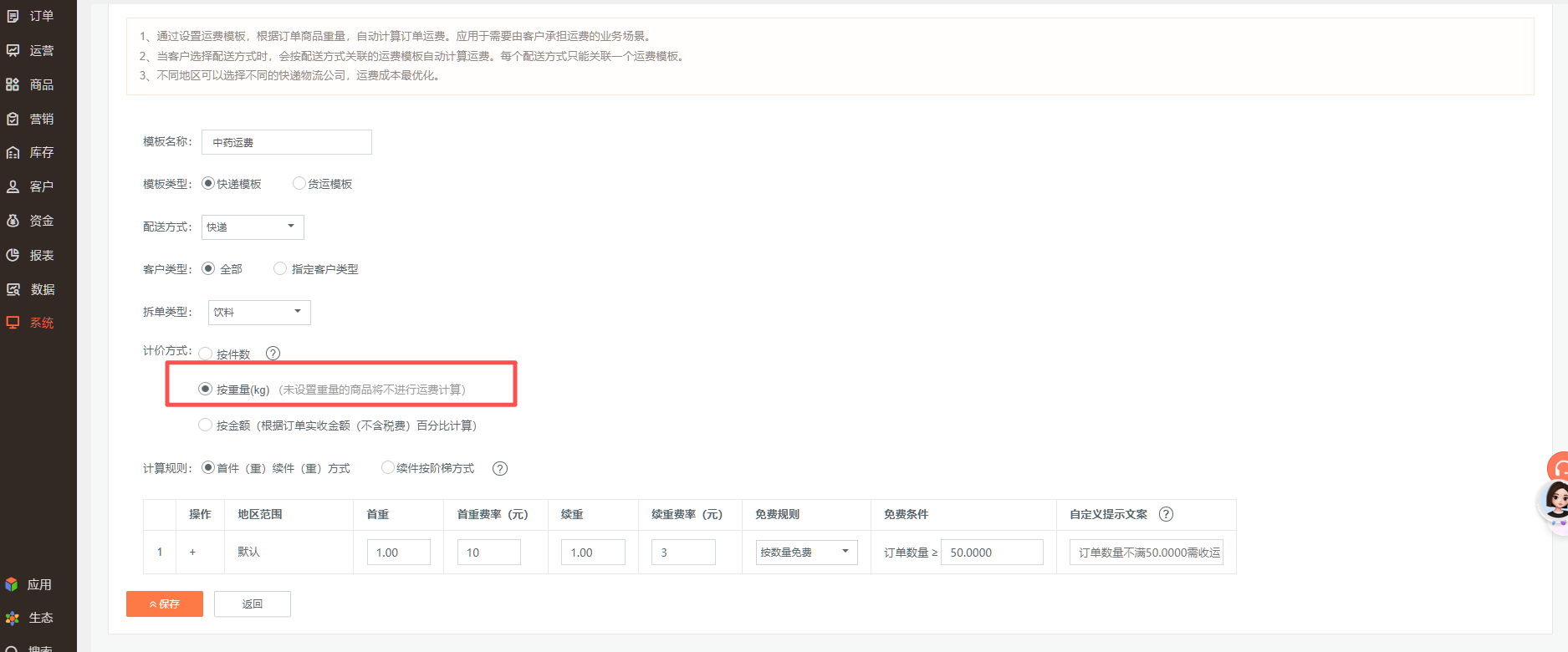Open the 按数量免费 rule dropdown
This screenshot has width=1568, height=652.
coord(807,553)
